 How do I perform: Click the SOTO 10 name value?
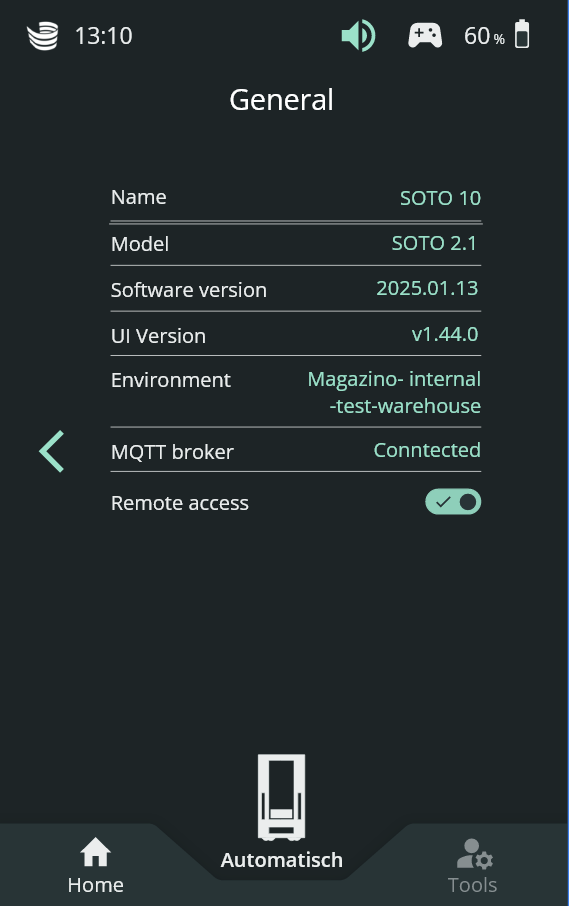[440, 198]
